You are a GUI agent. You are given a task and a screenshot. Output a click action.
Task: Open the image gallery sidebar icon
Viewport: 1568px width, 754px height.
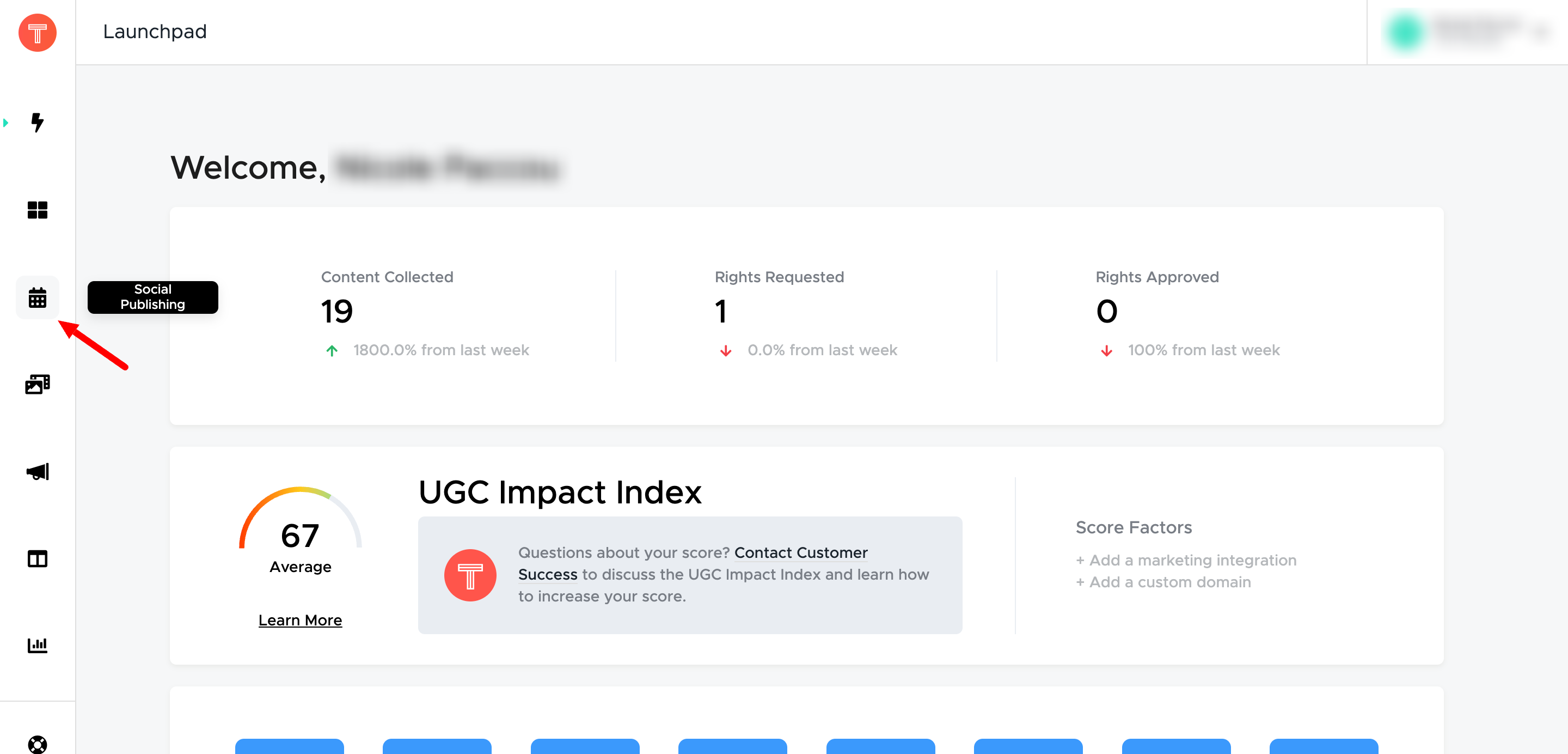tap(37, 384)
